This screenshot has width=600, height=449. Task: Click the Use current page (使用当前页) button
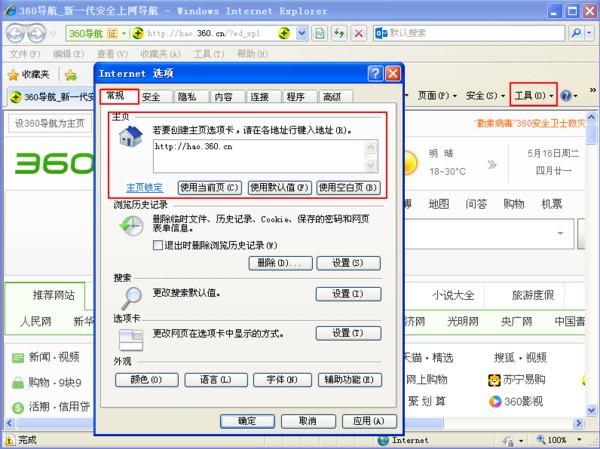coord(209,187)
